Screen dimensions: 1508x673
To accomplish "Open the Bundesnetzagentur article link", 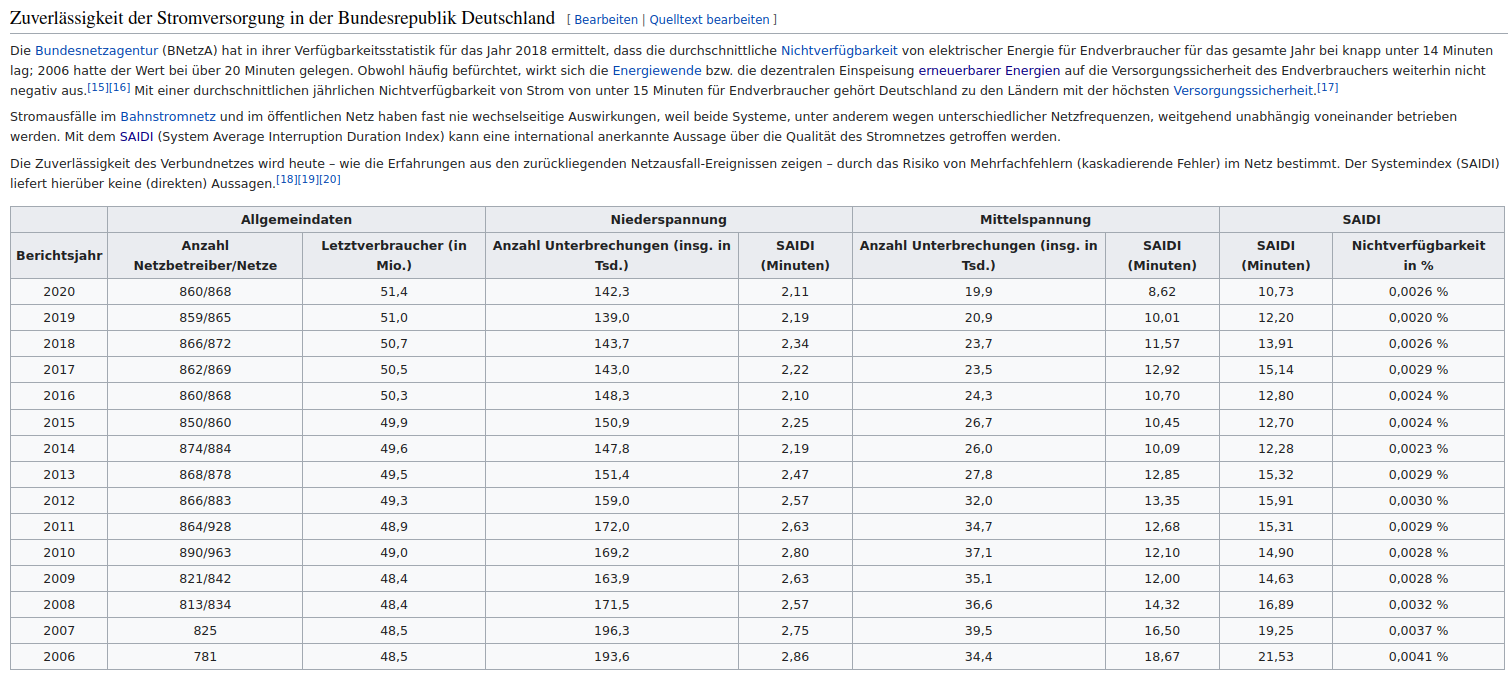I will [96, 50].
